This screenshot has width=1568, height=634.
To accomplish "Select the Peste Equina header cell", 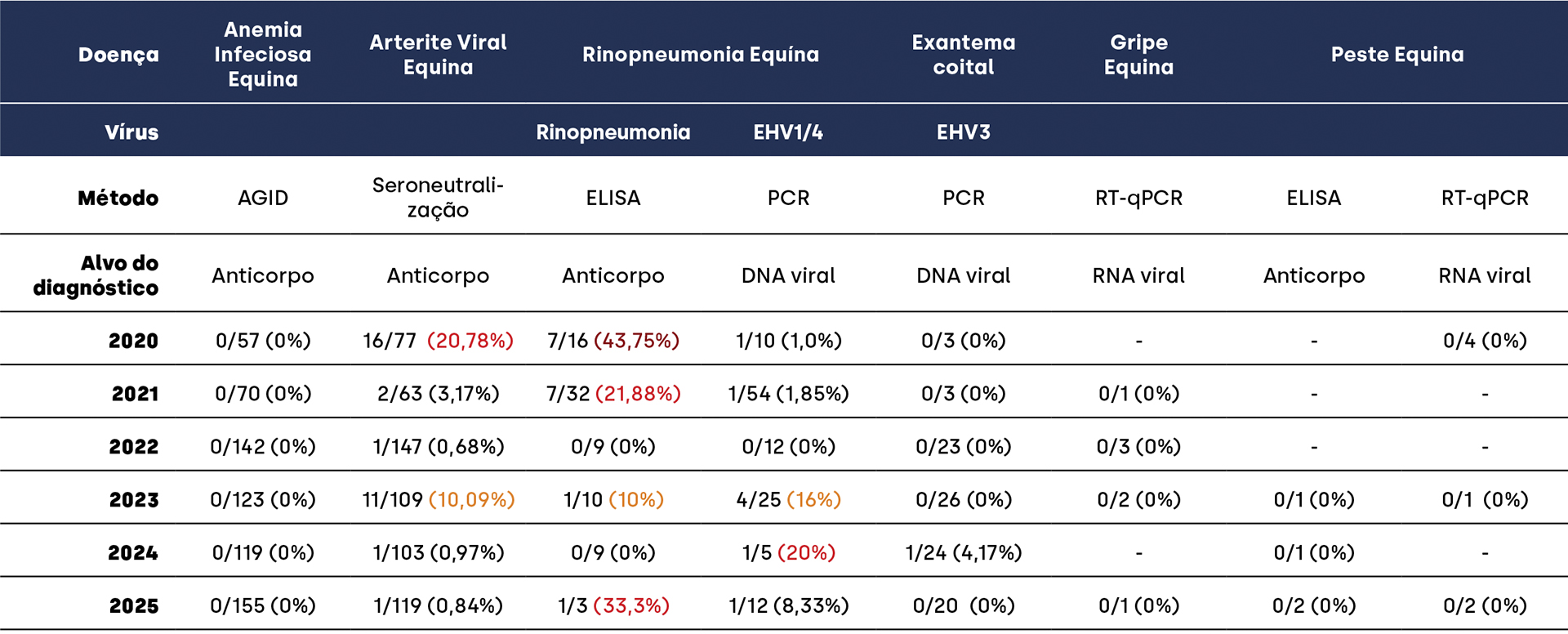I will click(x=1397, y=54).
